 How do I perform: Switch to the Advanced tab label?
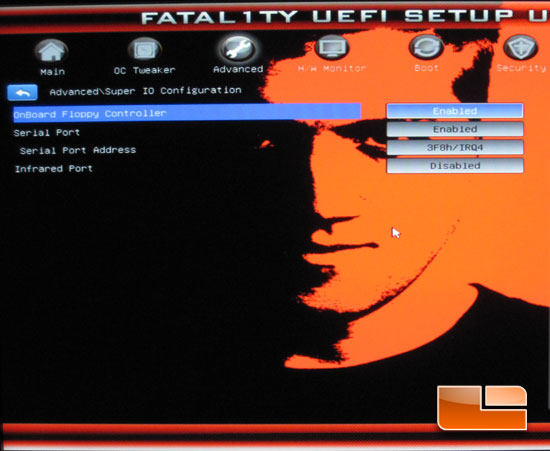(x=238, y=69)
